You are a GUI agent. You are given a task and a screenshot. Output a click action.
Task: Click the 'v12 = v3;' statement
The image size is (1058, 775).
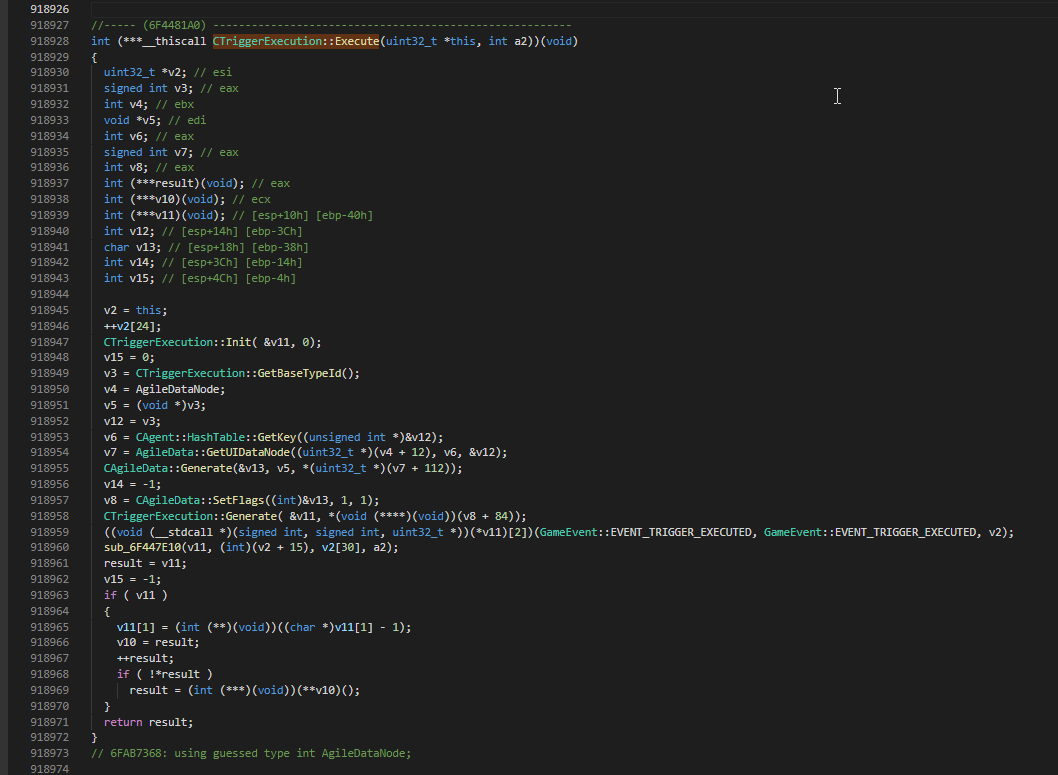pos(132,422)
